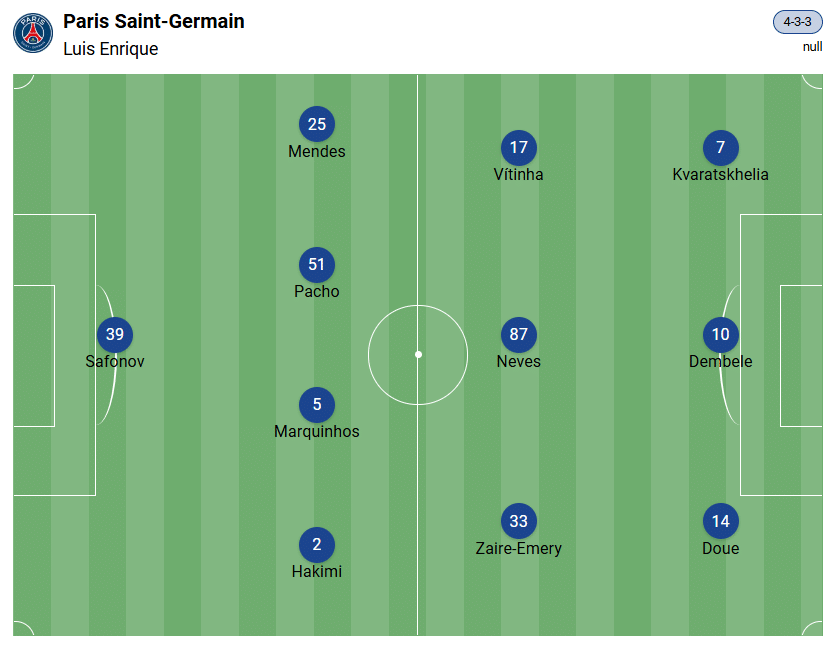Click the Zaire-Emery name label
The width and height of the screenshot is (832, 646).
519,548
